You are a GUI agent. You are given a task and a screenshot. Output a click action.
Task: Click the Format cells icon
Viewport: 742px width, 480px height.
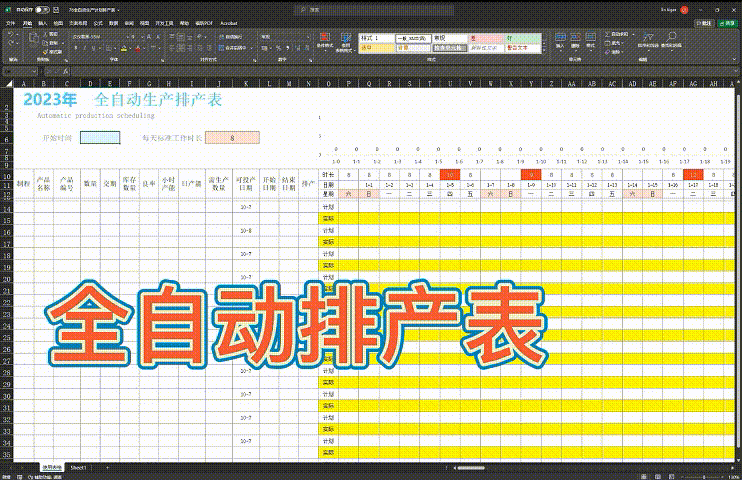click(x=591, y=38)
